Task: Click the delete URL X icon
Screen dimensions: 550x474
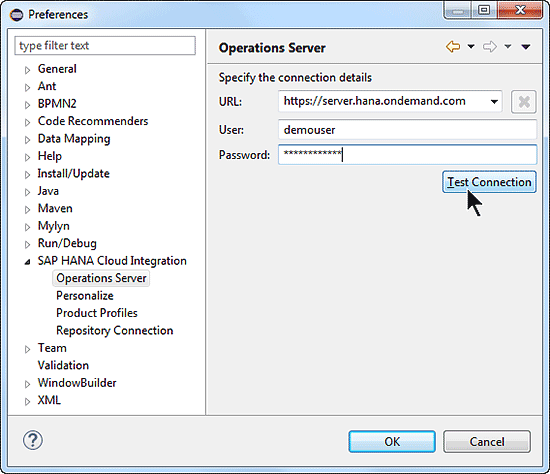Action: click(x=524, y=102)
